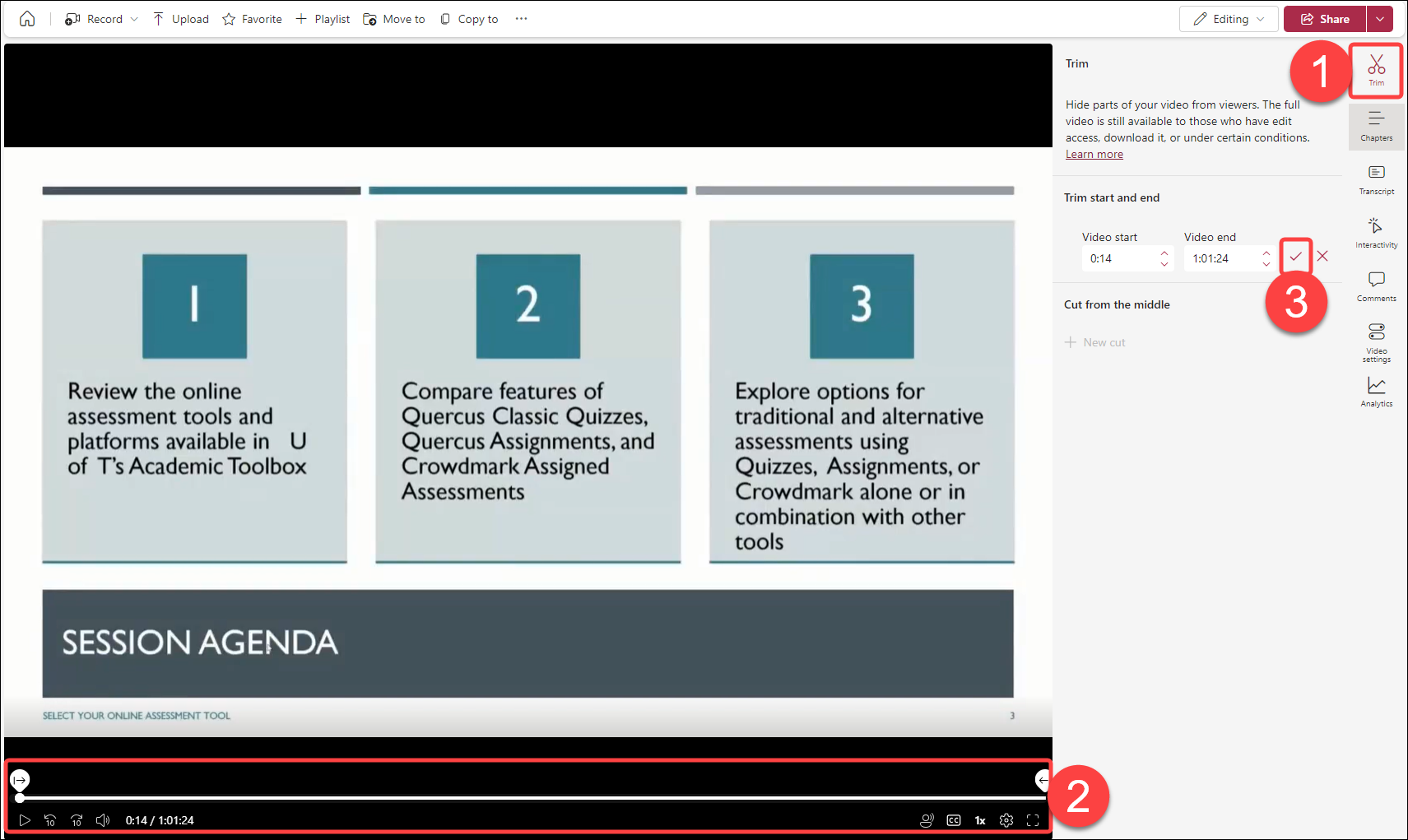Decrease Video end time with down arrow

[x=1266, y=264]
